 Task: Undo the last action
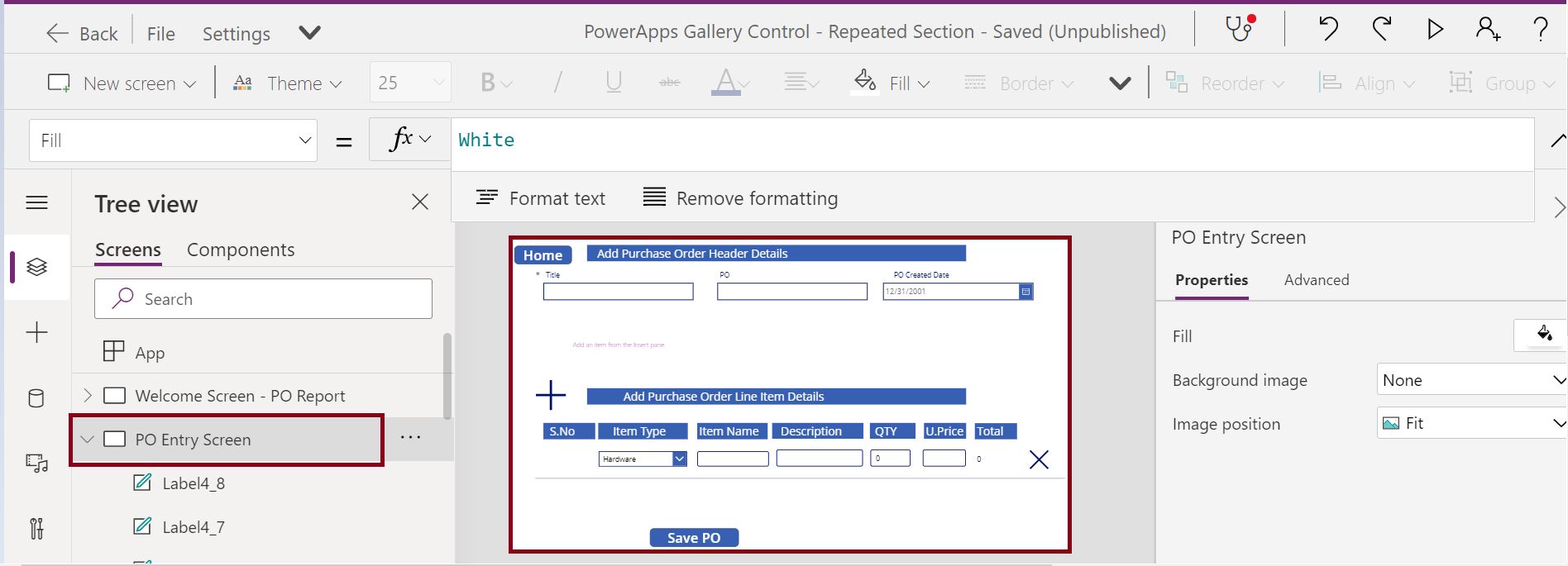[1328, 29]
